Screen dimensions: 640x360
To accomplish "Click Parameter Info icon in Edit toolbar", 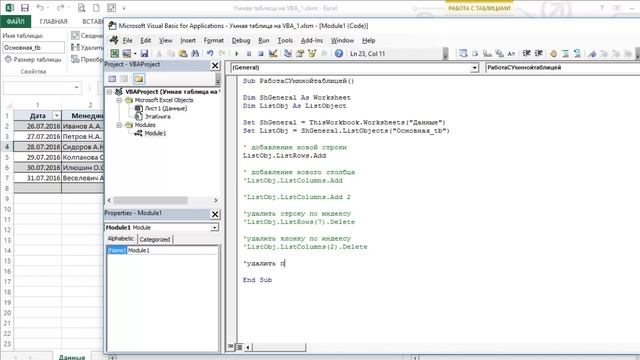I will (500, 53).
